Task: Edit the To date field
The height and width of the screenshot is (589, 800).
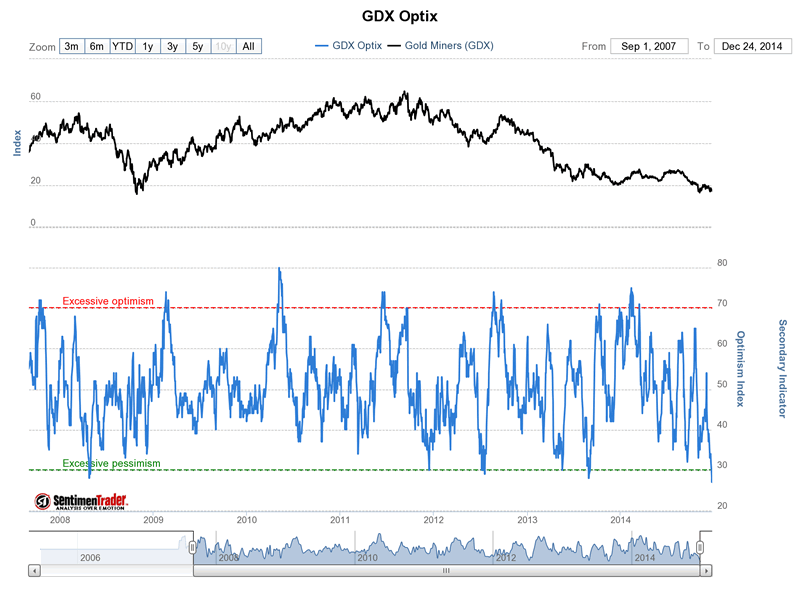Action: (x=752, y=46)
